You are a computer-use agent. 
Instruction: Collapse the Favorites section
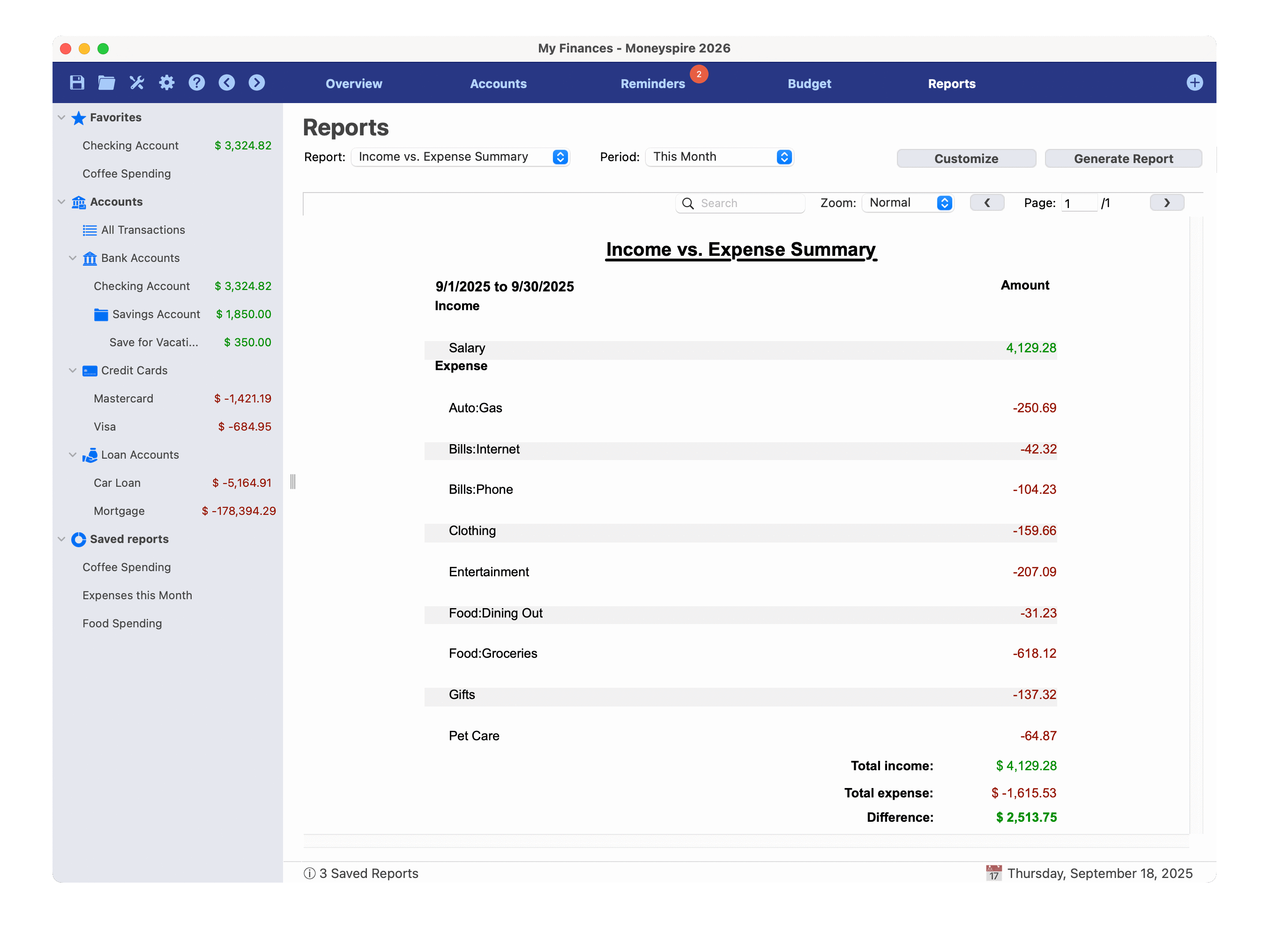tap(61, 118)
